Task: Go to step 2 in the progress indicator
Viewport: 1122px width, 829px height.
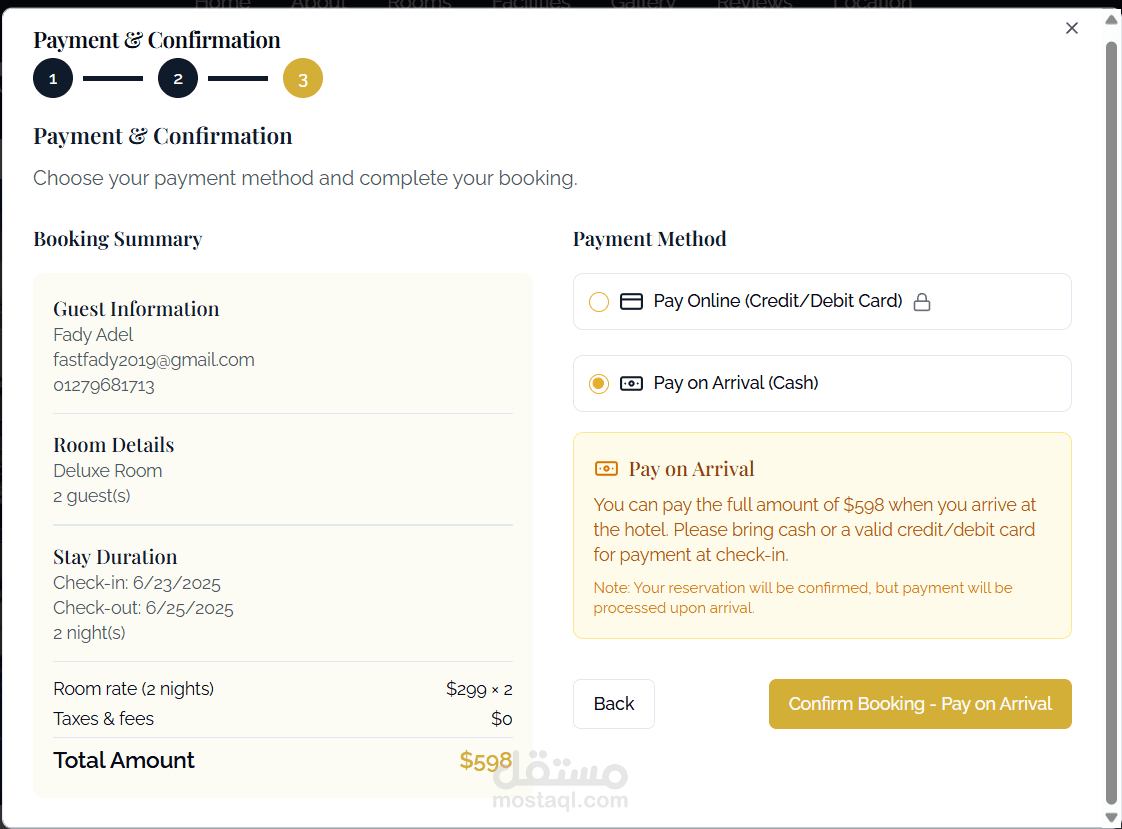Action: (x=178, y=79)
